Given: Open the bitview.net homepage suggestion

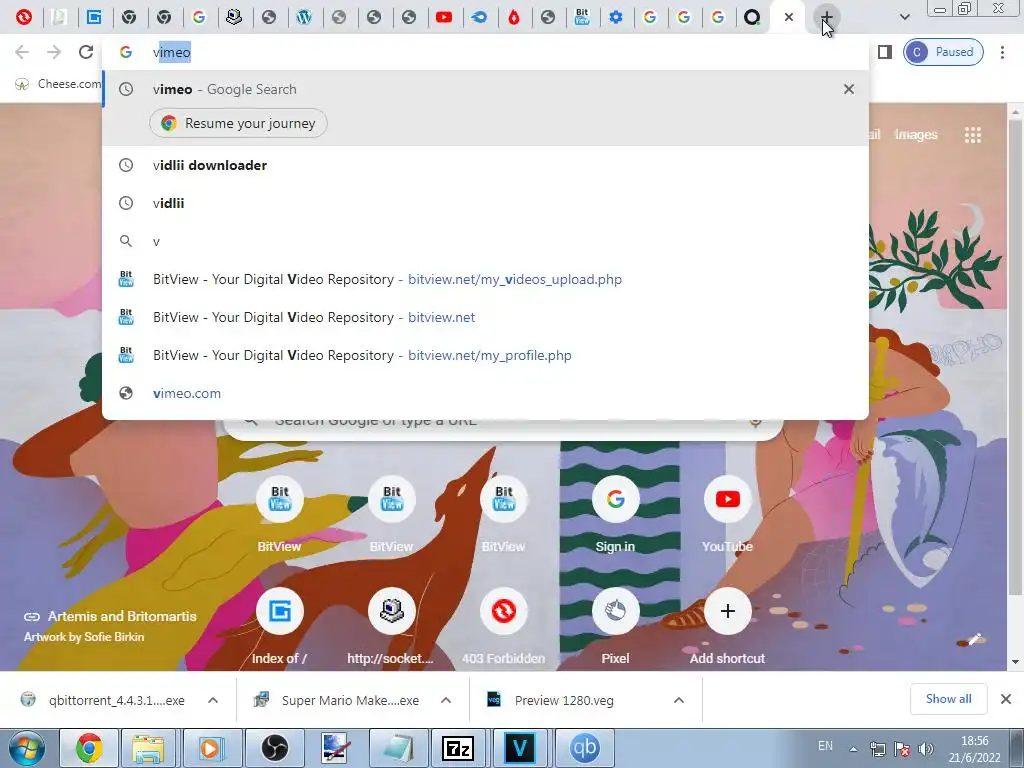Looking at the screenshot, I should tap(485, 317).
